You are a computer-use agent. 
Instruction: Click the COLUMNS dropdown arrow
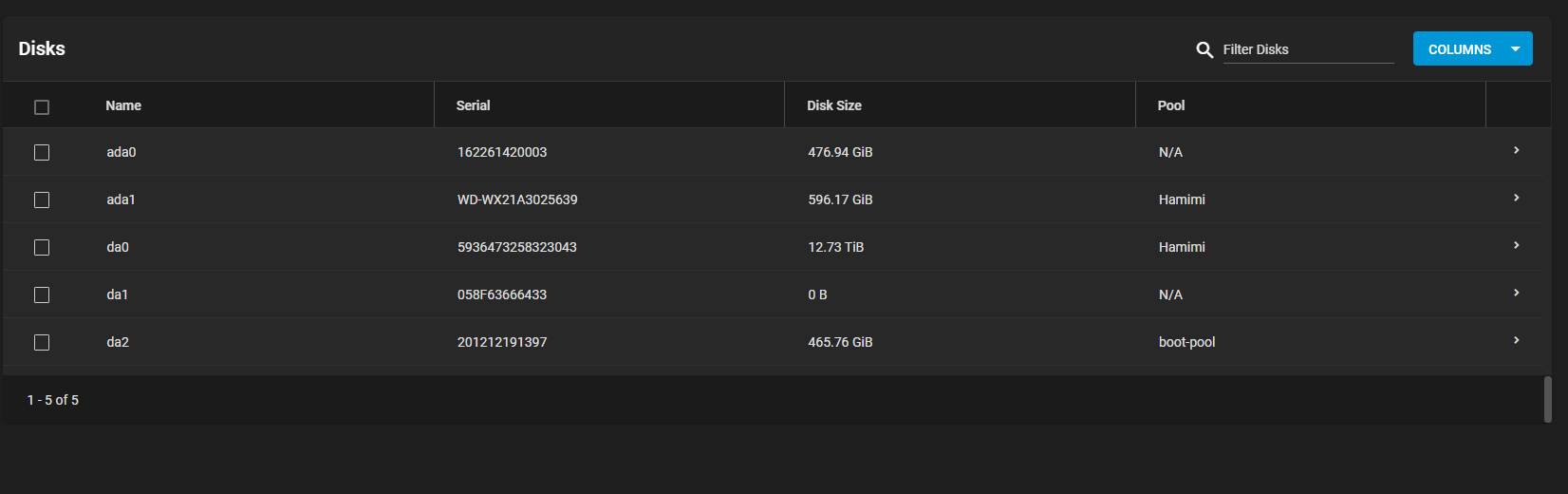1516,49
